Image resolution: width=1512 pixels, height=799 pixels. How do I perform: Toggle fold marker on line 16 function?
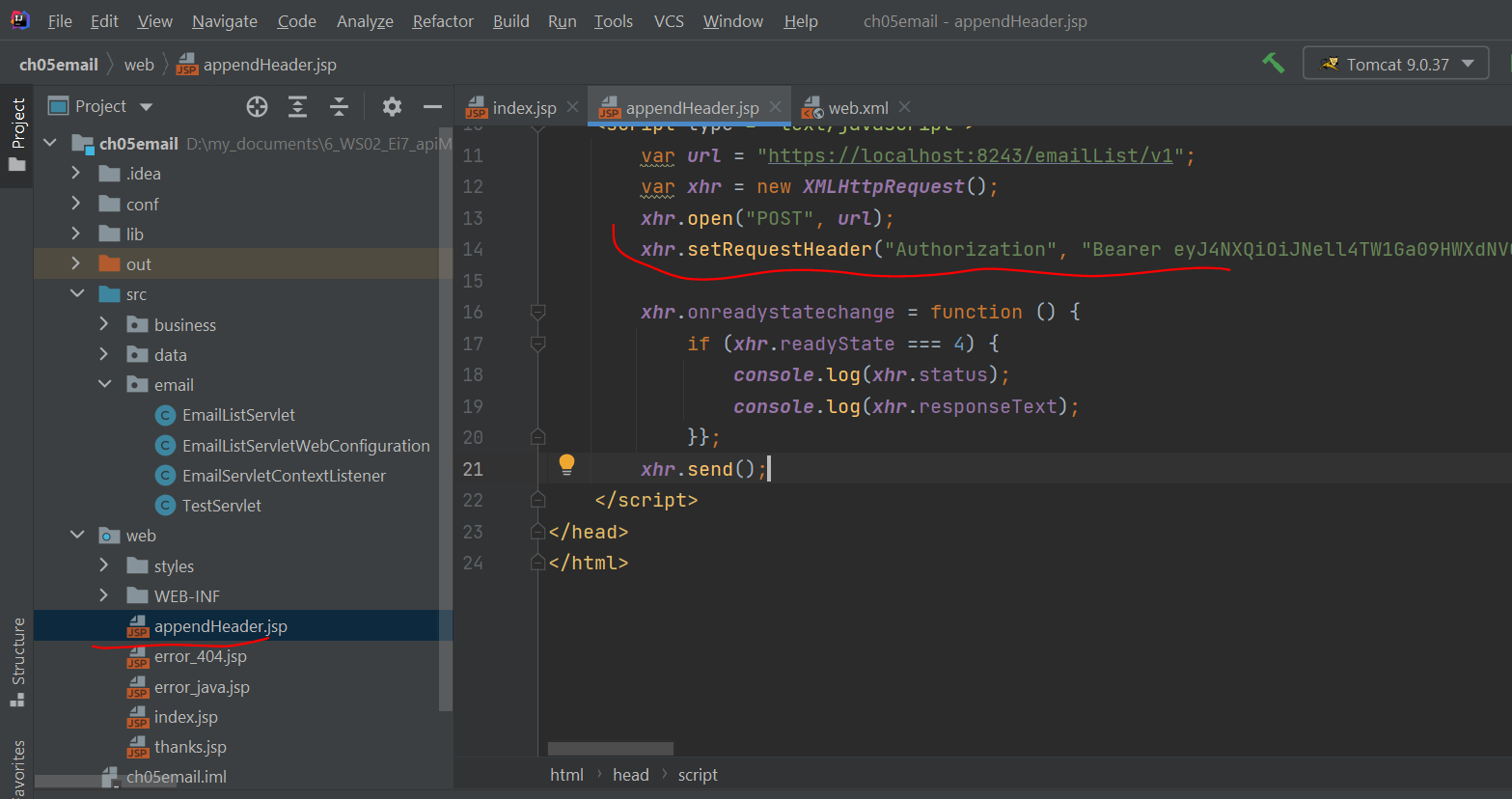click(538, 312)
